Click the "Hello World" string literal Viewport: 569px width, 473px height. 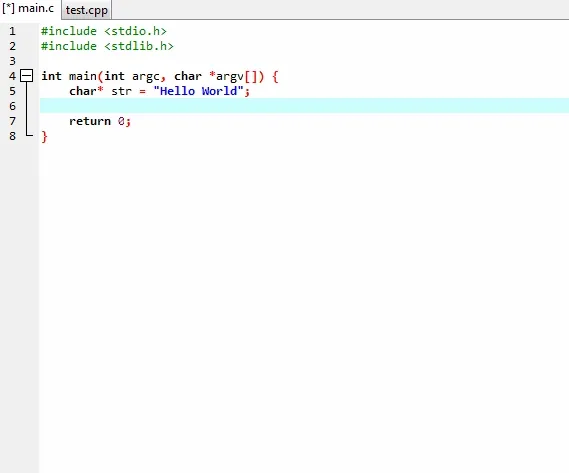click(x=198, y=91)
